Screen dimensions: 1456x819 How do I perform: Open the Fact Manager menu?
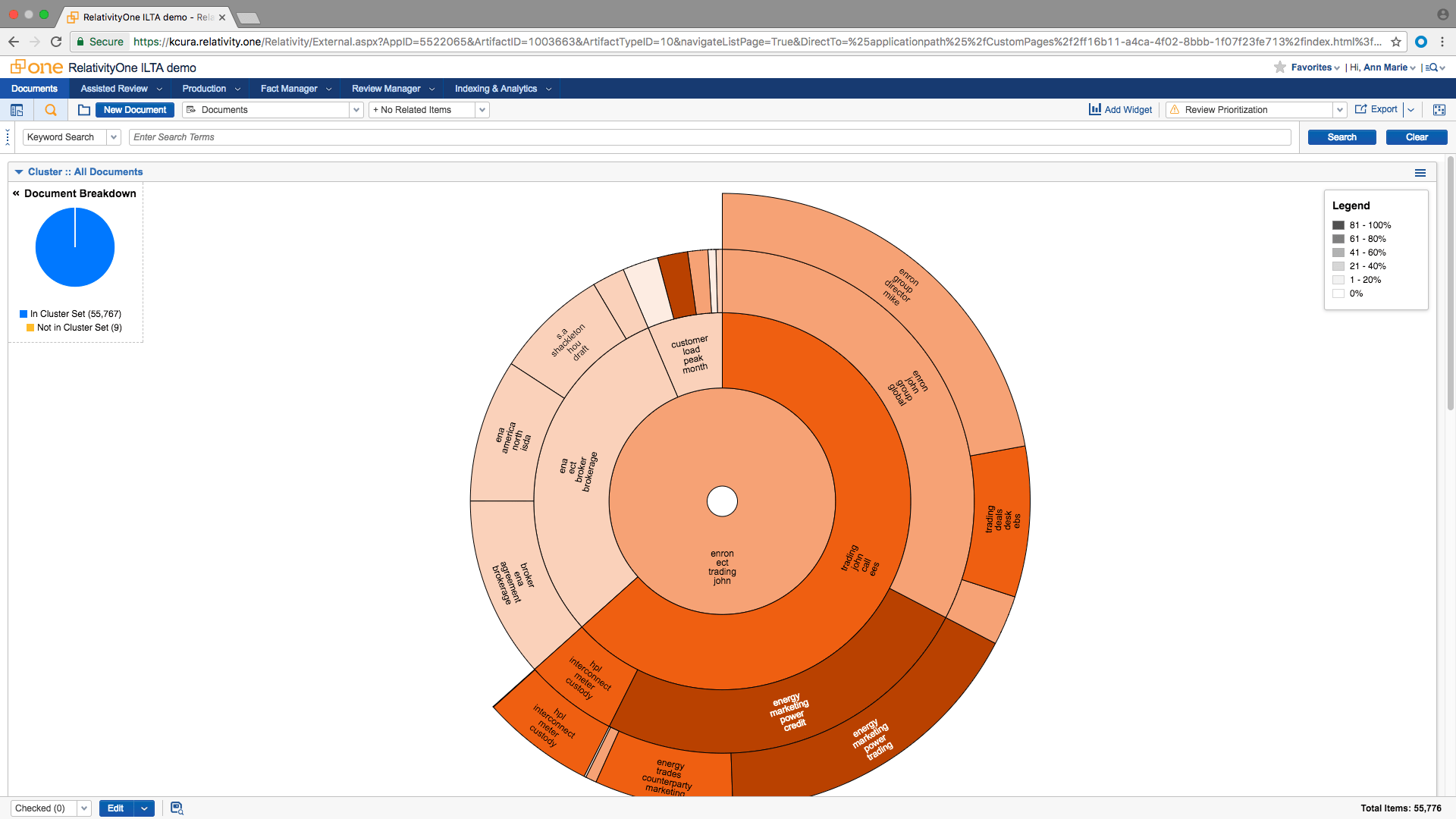(x=296, y=89)
